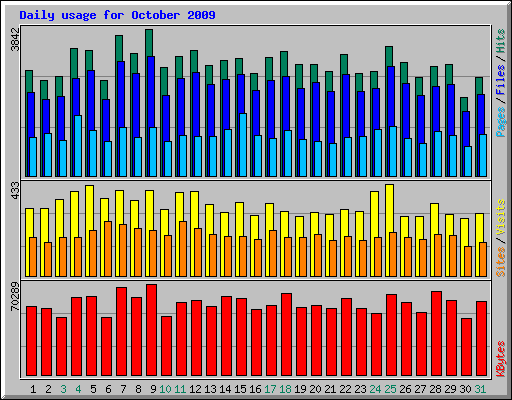This screenshot has height=400, width=512.
Task: Select day 14 on the x-axis
Action: pos(225,389)
